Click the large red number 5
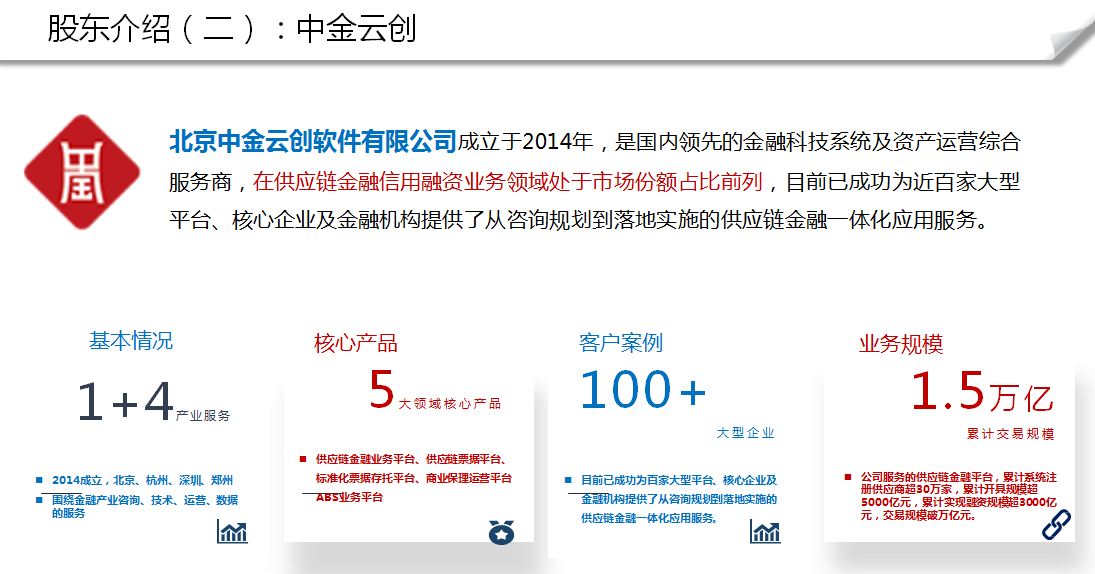The image size is (1095, 574). tap(382, 391)
